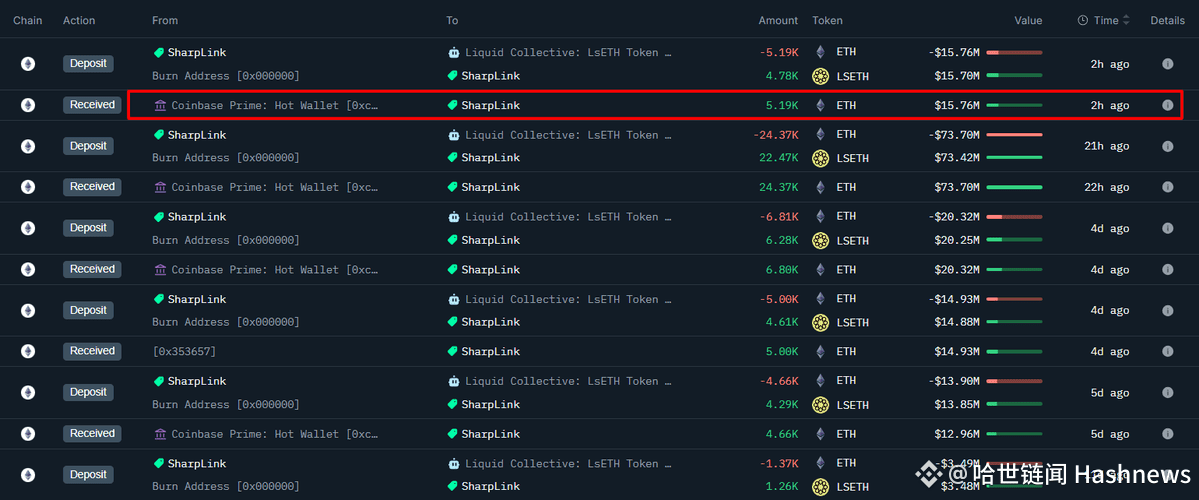Open SharpLink recipient in 24.37K received row
The image size is (1199, 500).
pos(490,187)
